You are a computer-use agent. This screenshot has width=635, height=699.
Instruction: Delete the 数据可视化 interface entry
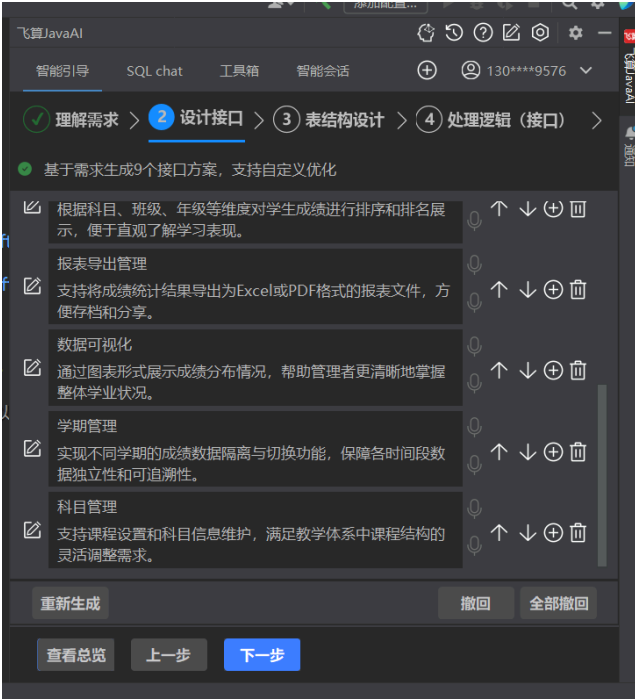pyautogui.click(x=578, y=370)
